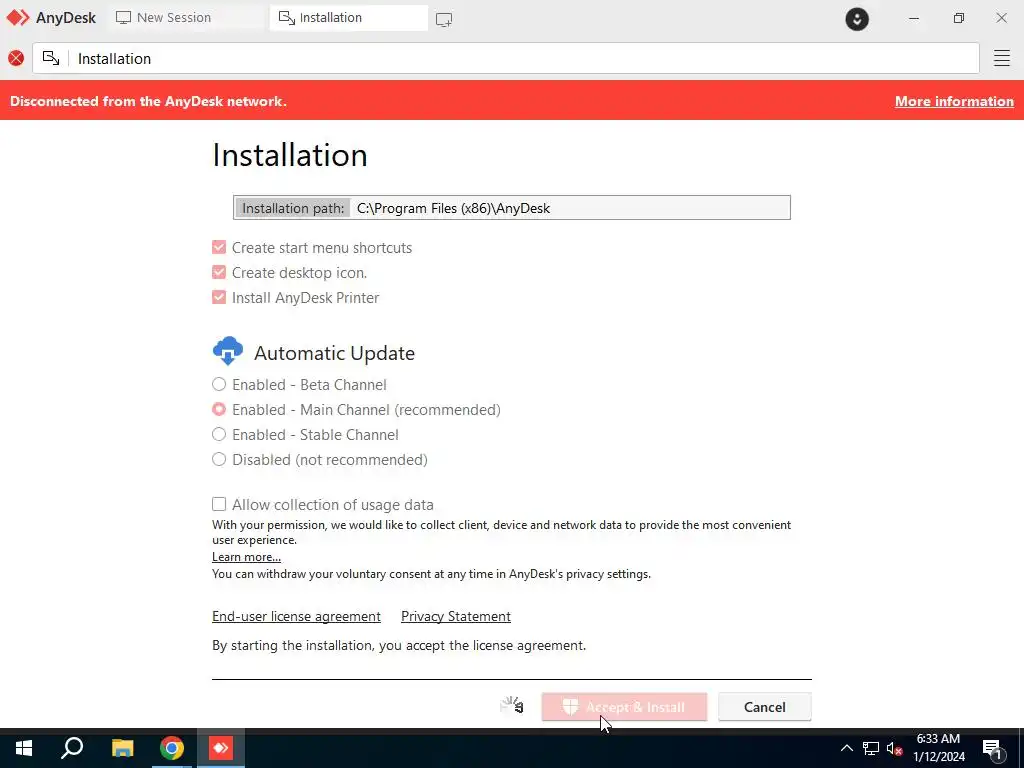This screenshot has height=768, width=1024.
Task: Select Enabled - Main Channel (recommended)
Action: click(219, 409)
